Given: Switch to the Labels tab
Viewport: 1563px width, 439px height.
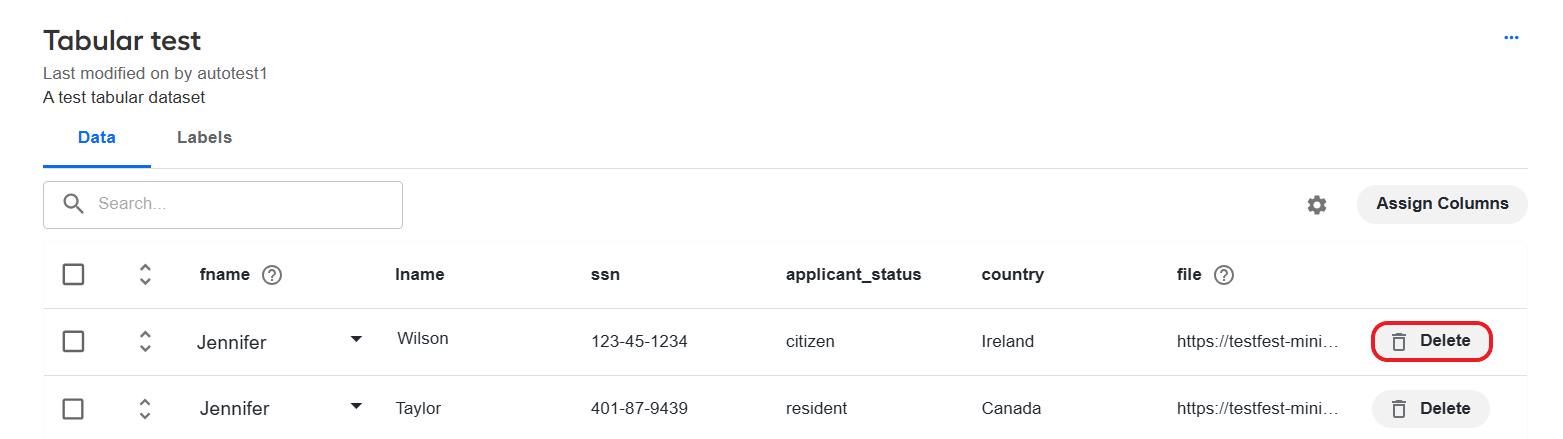Looking at the screenshot, I should (x=205, y=138).
